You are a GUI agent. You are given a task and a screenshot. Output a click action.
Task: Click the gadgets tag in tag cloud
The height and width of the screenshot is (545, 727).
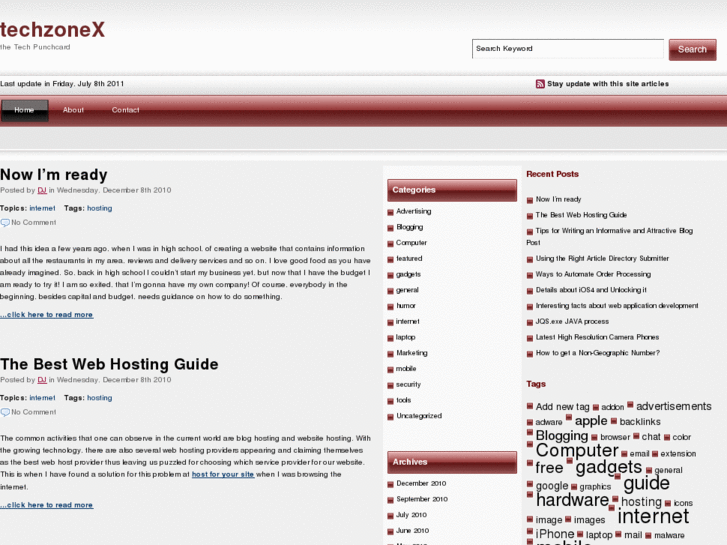pos(609,467)
